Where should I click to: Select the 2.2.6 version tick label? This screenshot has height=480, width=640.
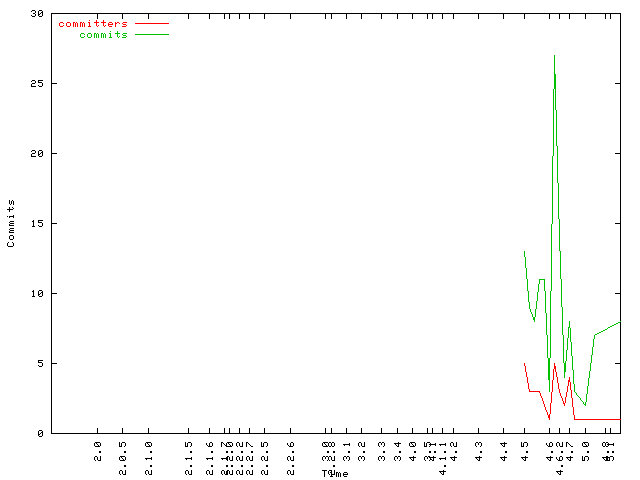[x=291, y=449]
